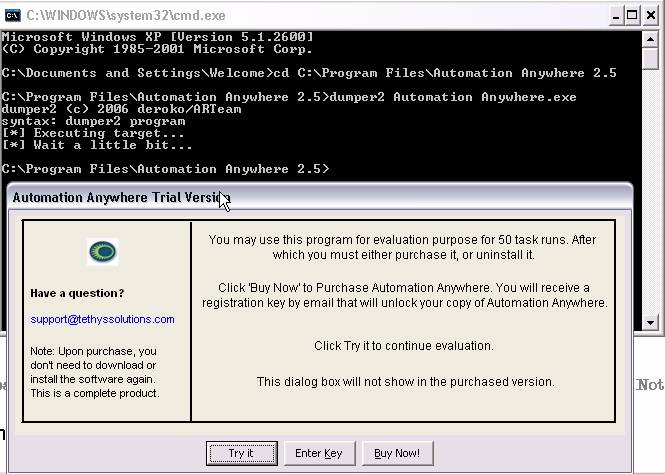Click the Try it button
665x474 pixels.
point(242,453)
